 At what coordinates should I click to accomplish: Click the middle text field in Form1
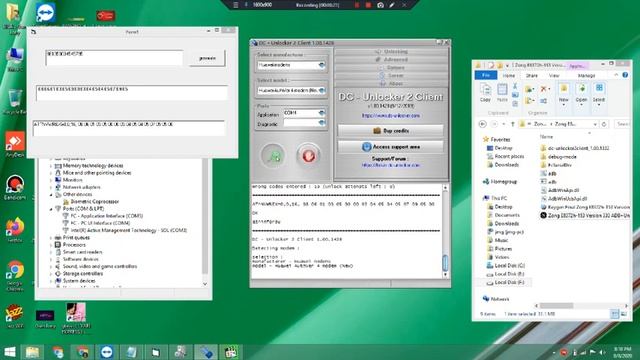coord(131,93)
